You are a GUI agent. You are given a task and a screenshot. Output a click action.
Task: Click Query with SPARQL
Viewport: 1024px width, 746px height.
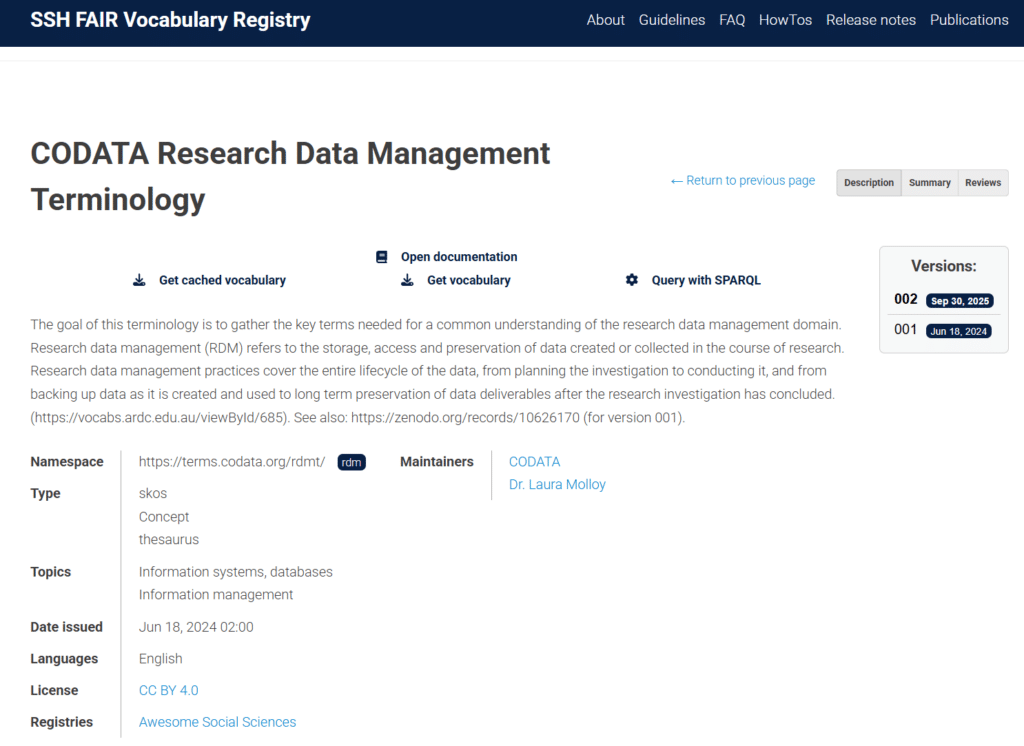(x=706, y=280)
